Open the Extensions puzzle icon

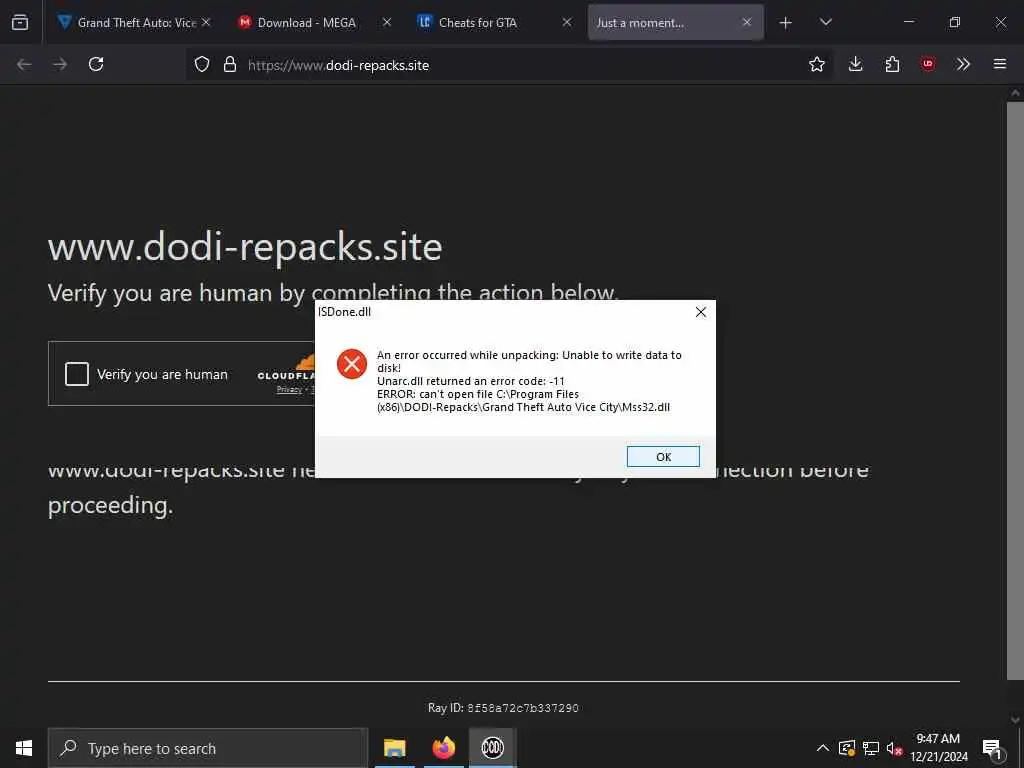(x=892, y=64)
